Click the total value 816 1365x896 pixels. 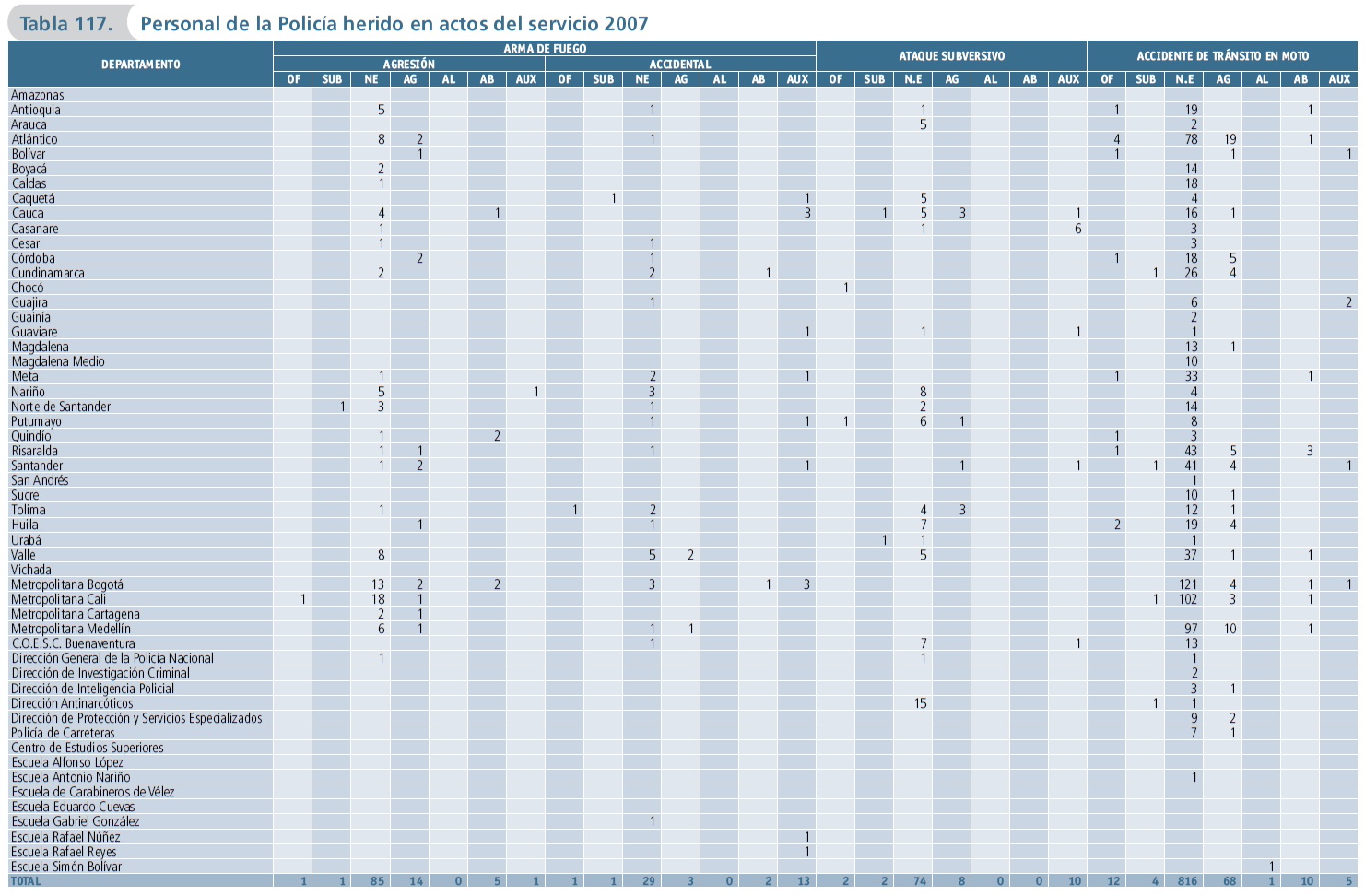click(x=1187, y=881)
